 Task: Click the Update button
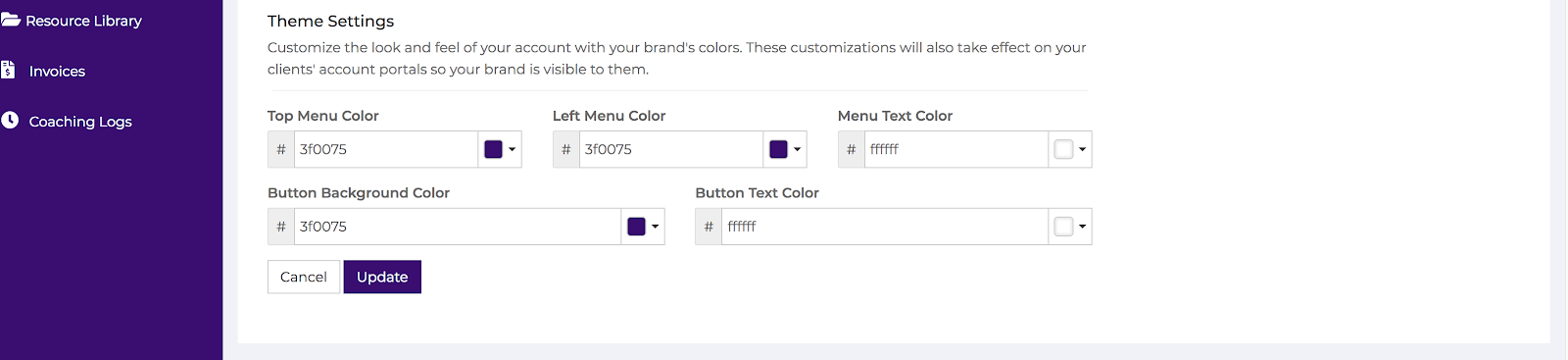click(382, 277)
